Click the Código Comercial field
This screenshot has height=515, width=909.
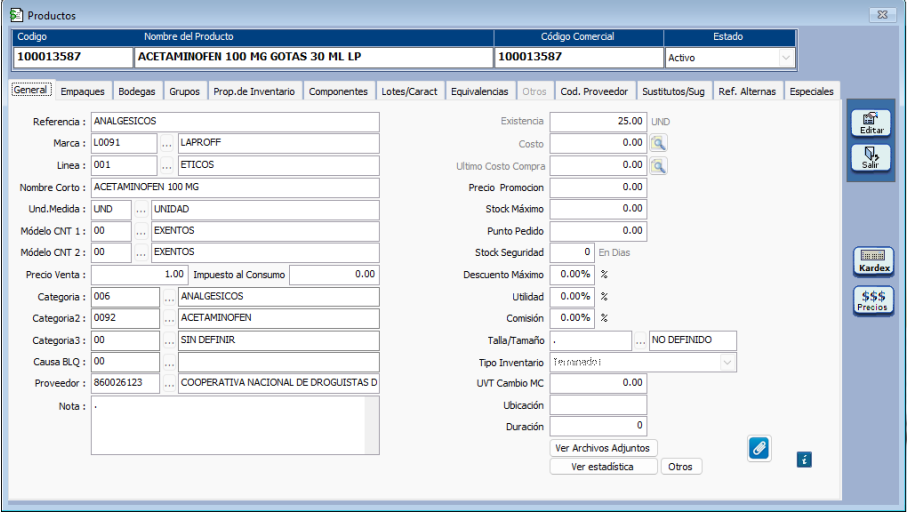(579, 57)
